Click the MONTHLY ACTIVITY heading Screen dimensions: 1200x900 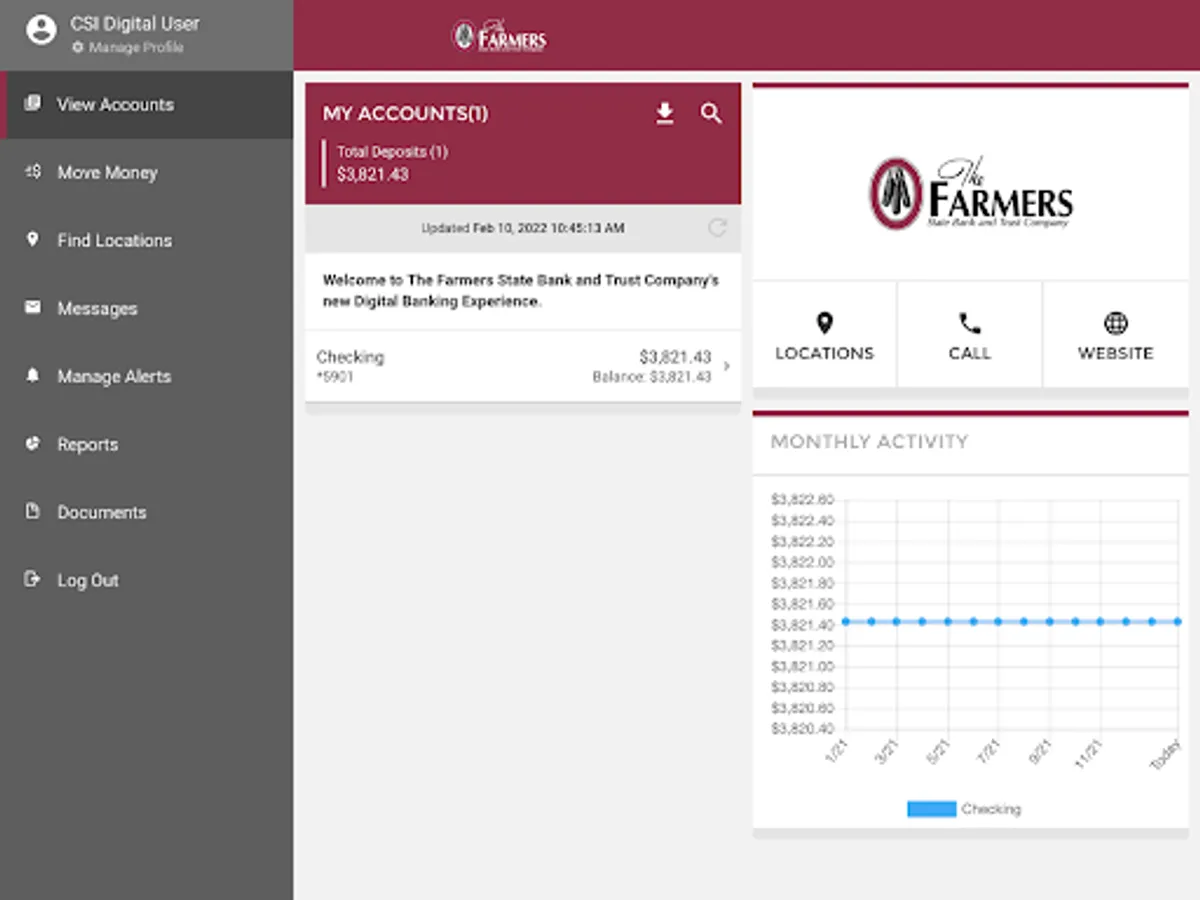[869, 441]
